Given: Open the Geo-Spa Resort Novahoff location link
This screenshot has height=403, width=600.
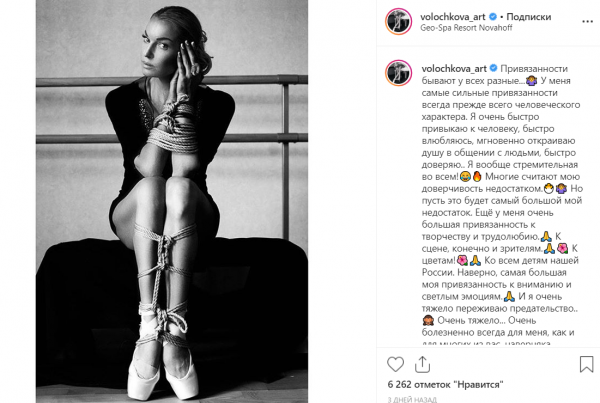Looking at the screenshot, I should [466, 28].
